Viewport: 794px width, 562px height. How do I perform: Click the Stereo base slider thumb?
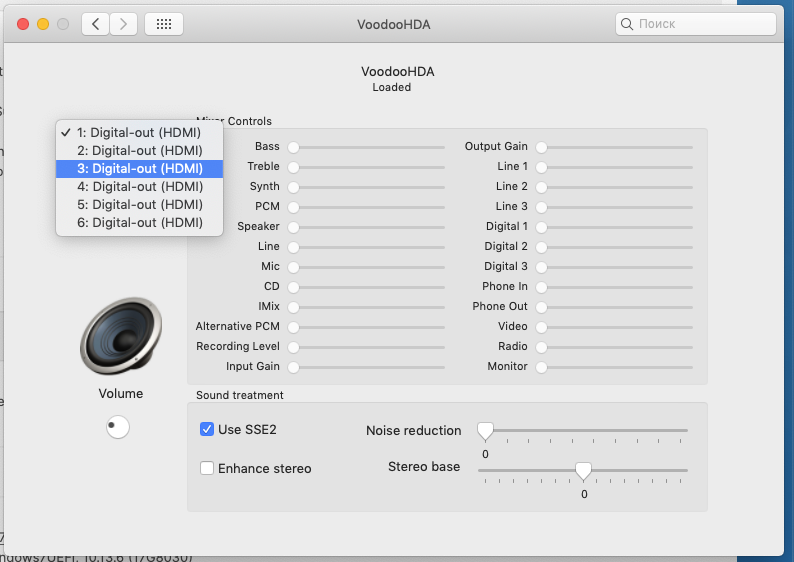tap(583, 471)
